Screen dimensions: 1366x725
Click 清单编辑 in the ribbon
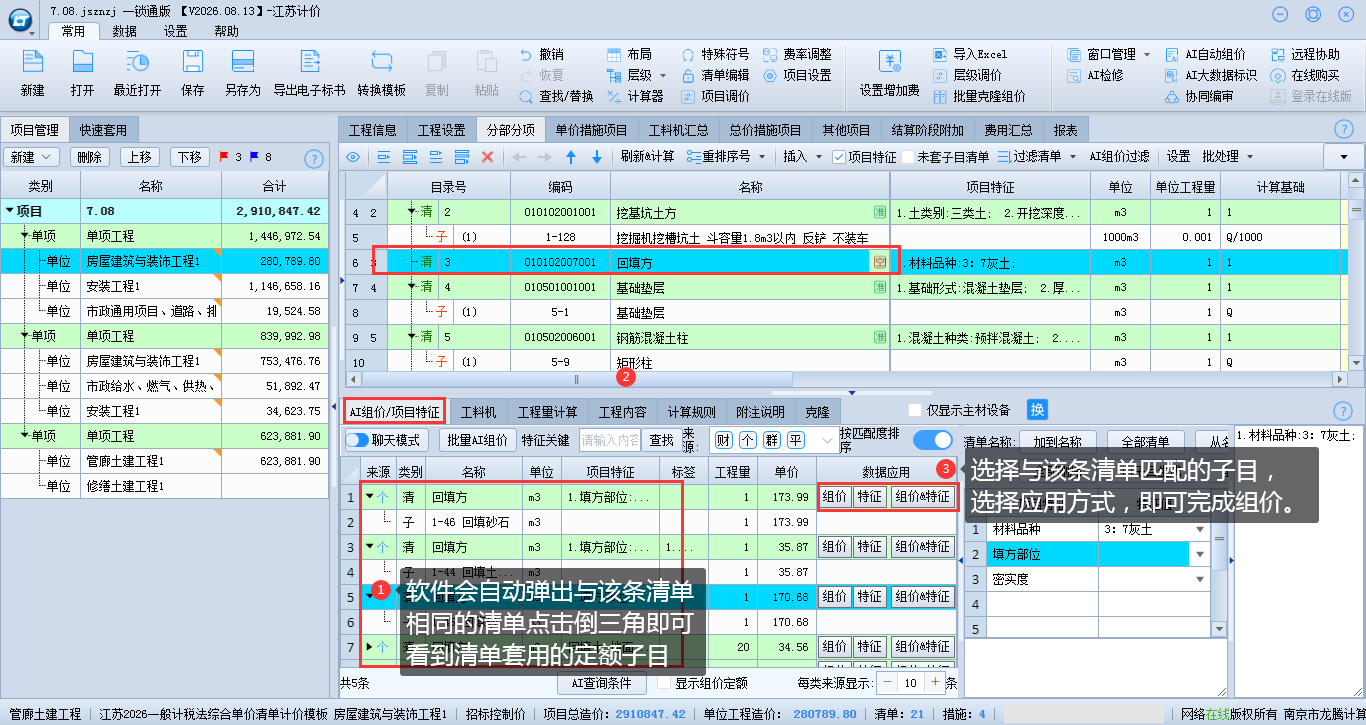(x=715, y=75)
